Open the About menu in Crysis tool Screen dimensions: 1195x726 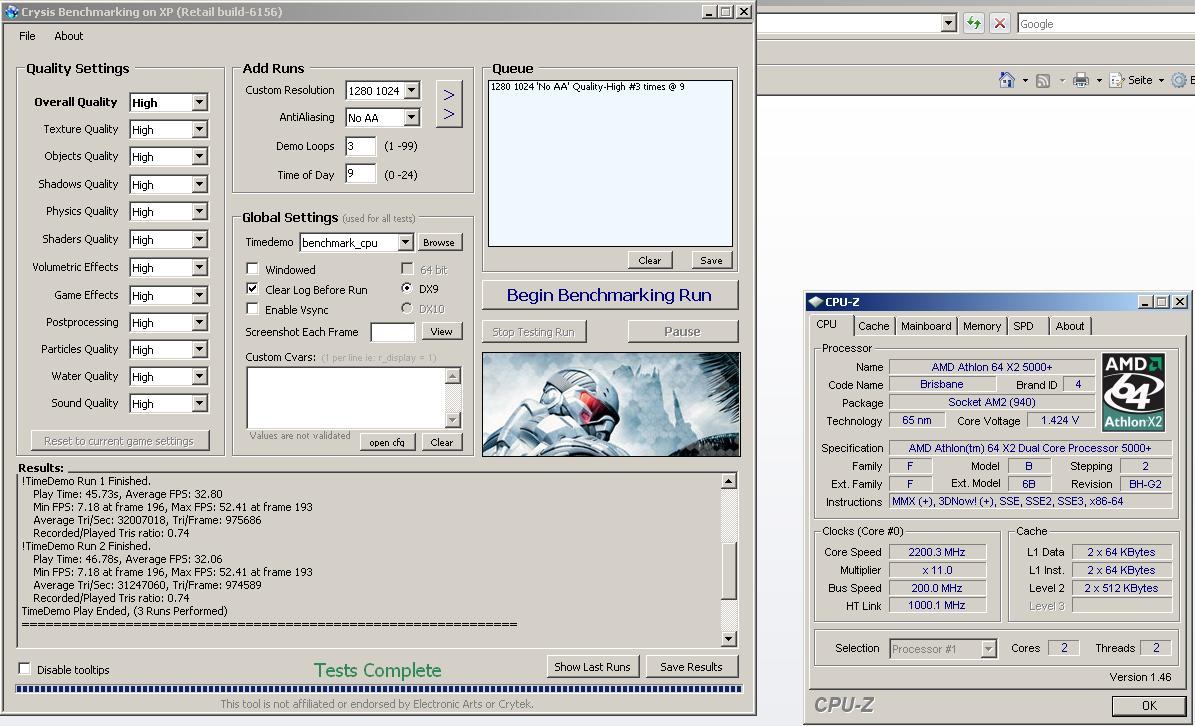pyautogui.click(x=69, y=36)
